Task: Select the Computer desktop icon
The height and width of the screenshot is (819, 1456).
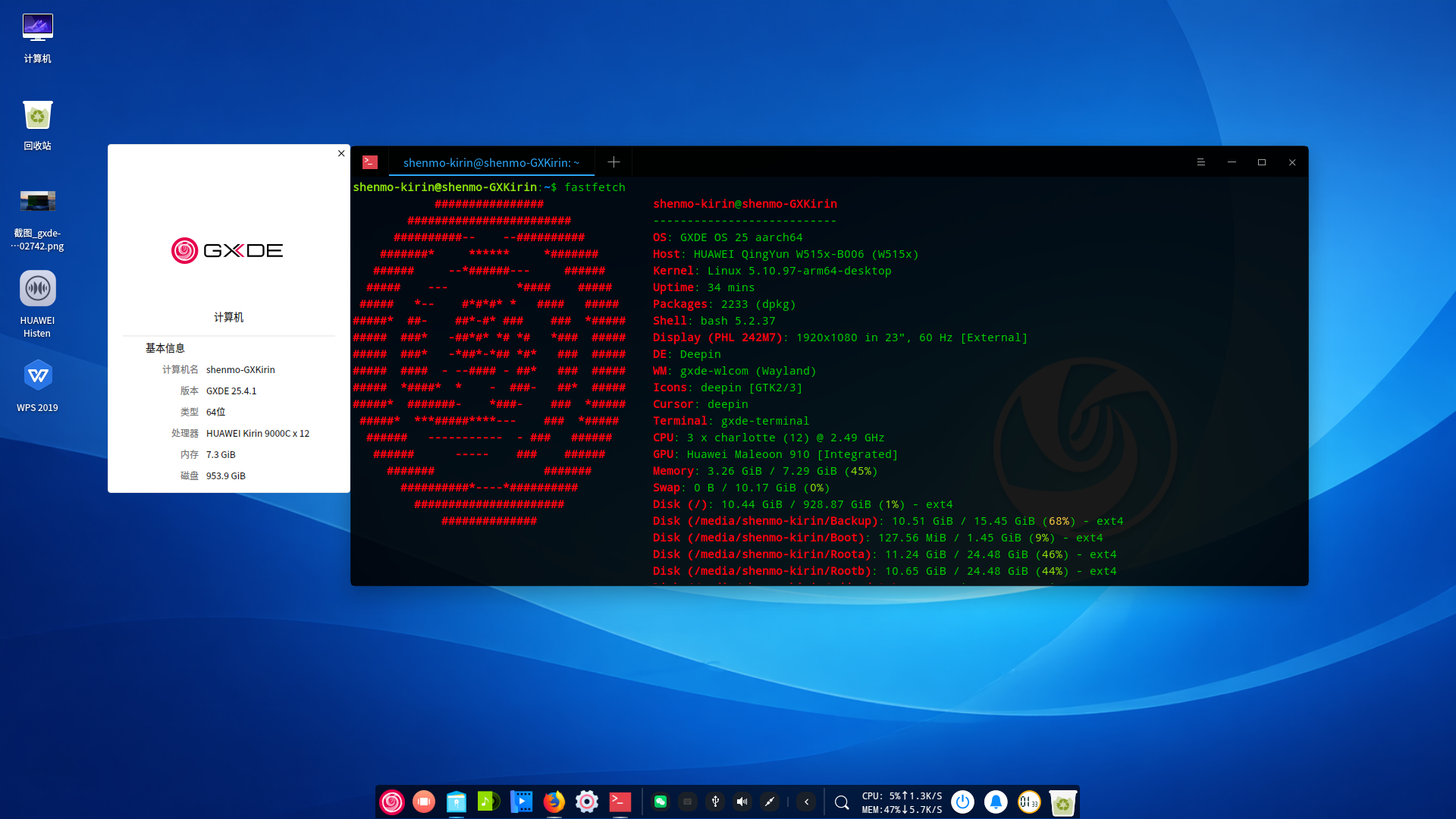Action: tap(37, 38)
